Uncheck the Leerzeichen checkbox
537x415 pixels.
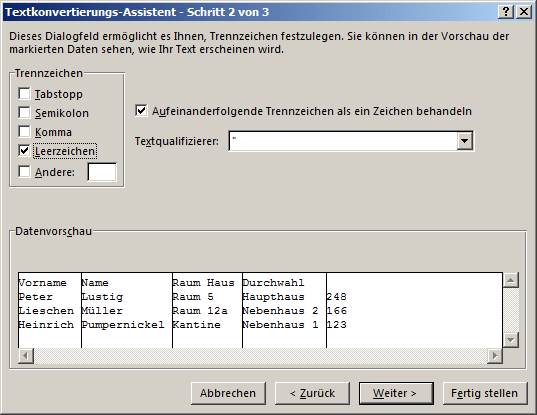[x=24, y=150]
